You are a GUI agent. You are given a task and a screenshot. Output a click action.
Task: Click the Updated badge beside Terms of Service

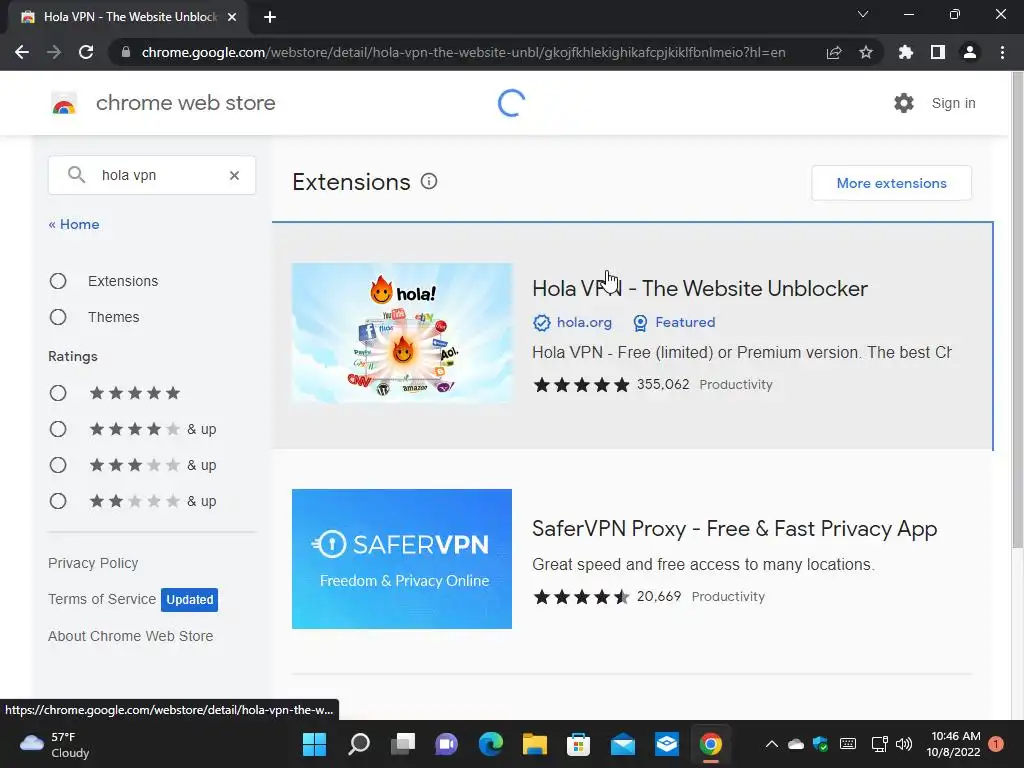pyautogui.click(x=189, y=600)
